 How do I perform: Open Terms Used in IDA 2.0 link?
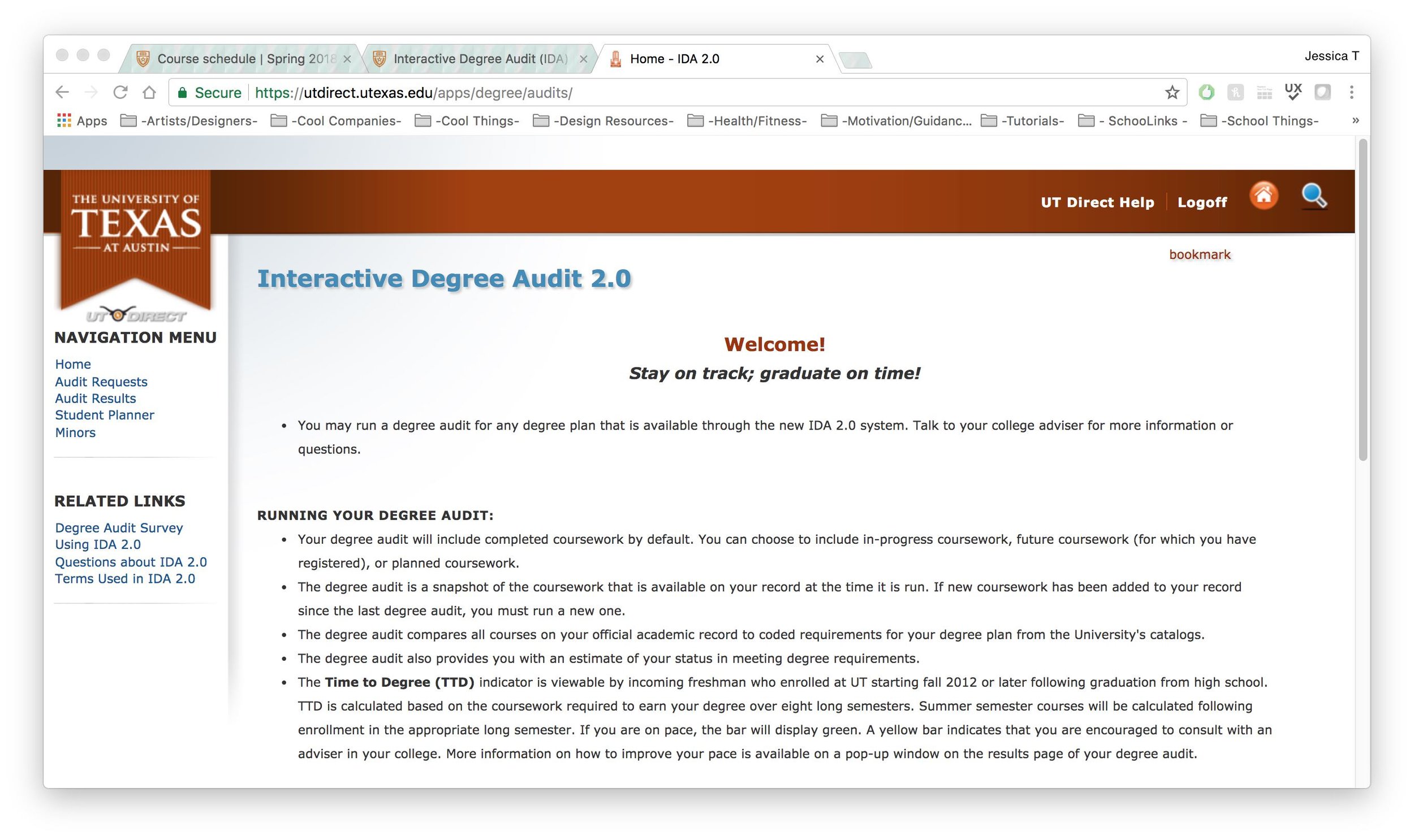(125, 578)
